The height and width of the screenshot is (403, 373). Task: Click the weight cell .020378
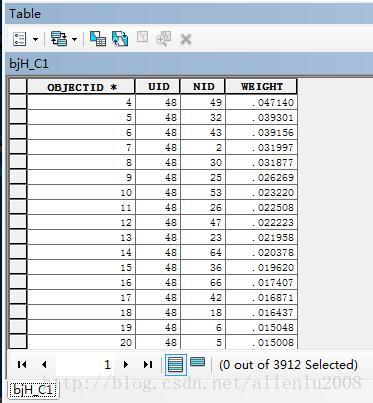[261, 252]
